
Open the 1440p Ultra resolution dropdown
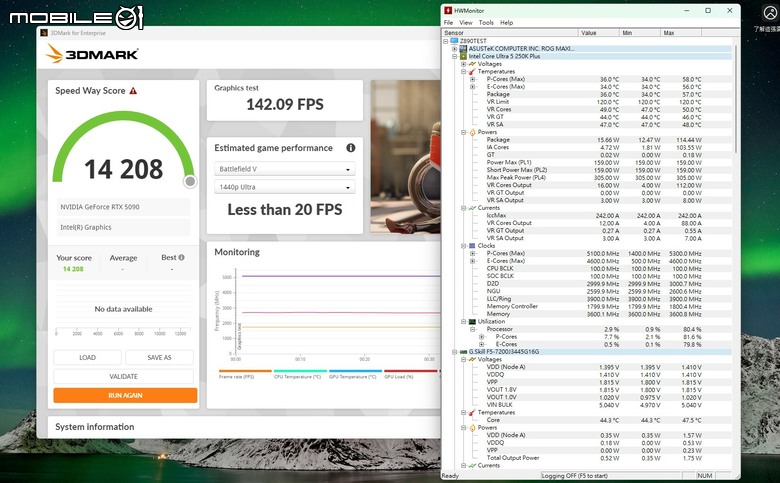coord(285,187)
